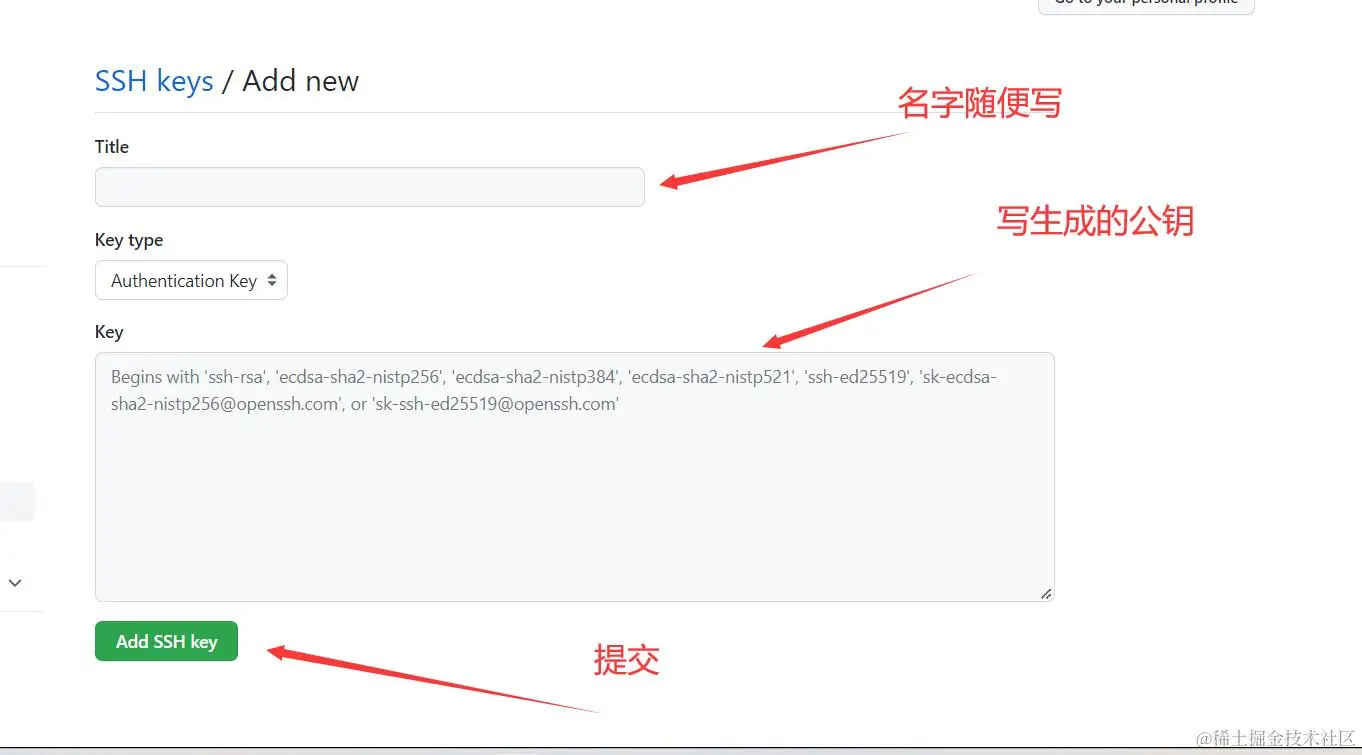Click inside the Key text area

point(575,477)
